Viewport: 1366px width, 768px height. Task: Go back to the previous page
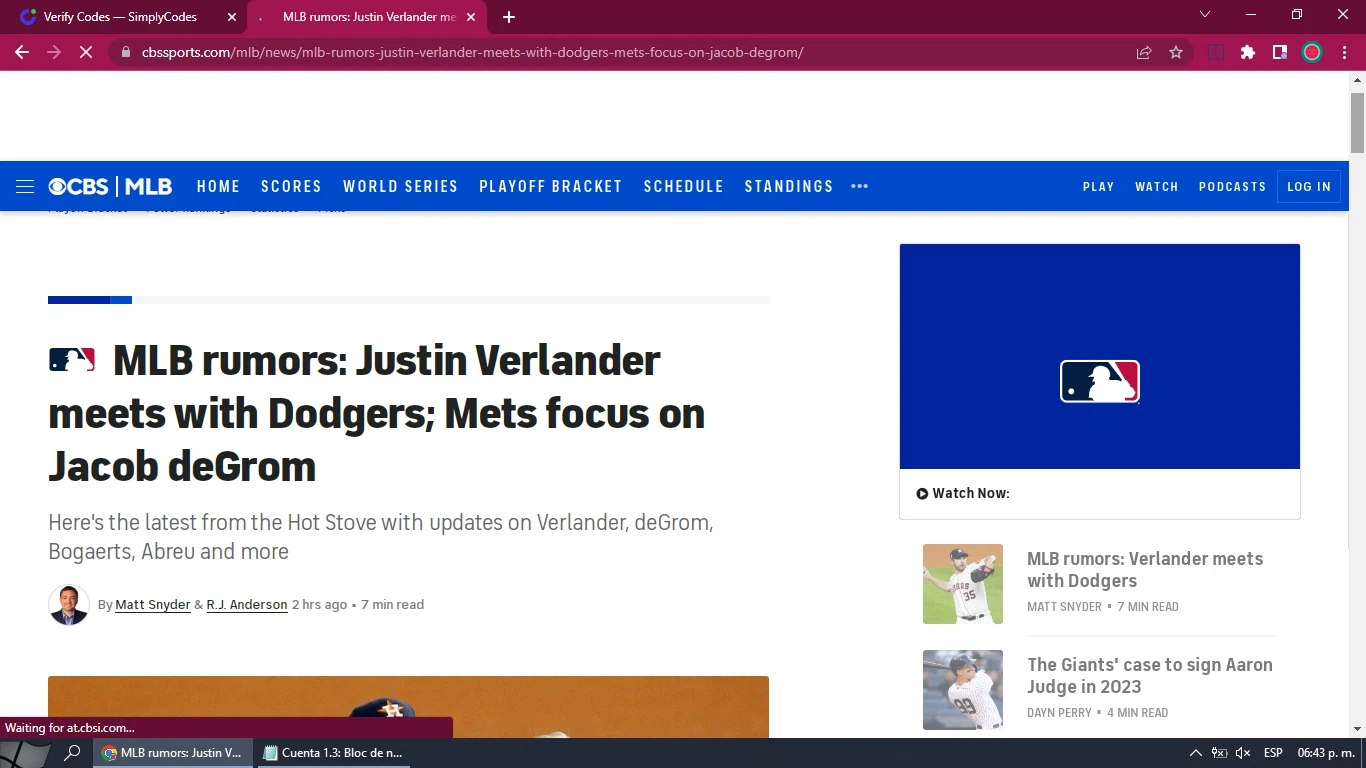pyautogui.click(x=22, y=52)
